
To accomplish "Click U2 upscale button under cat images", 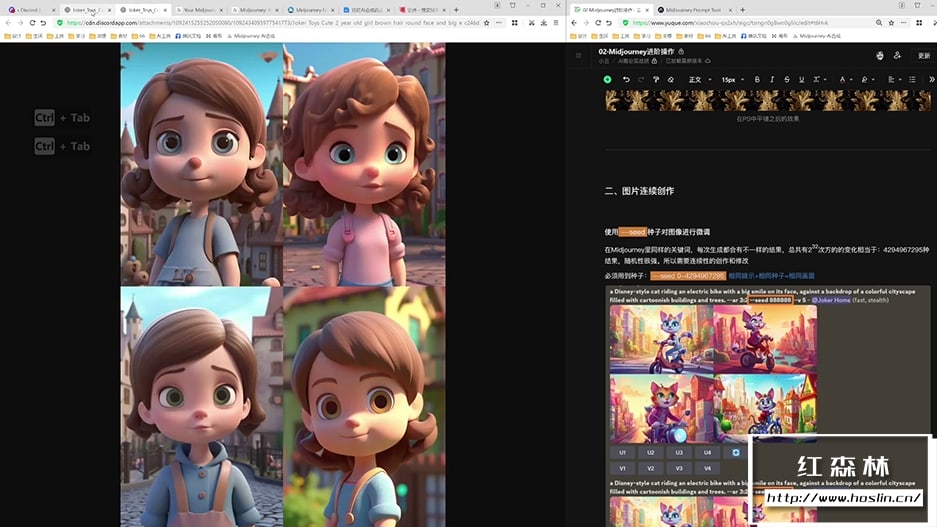I will tap(650, 453).
